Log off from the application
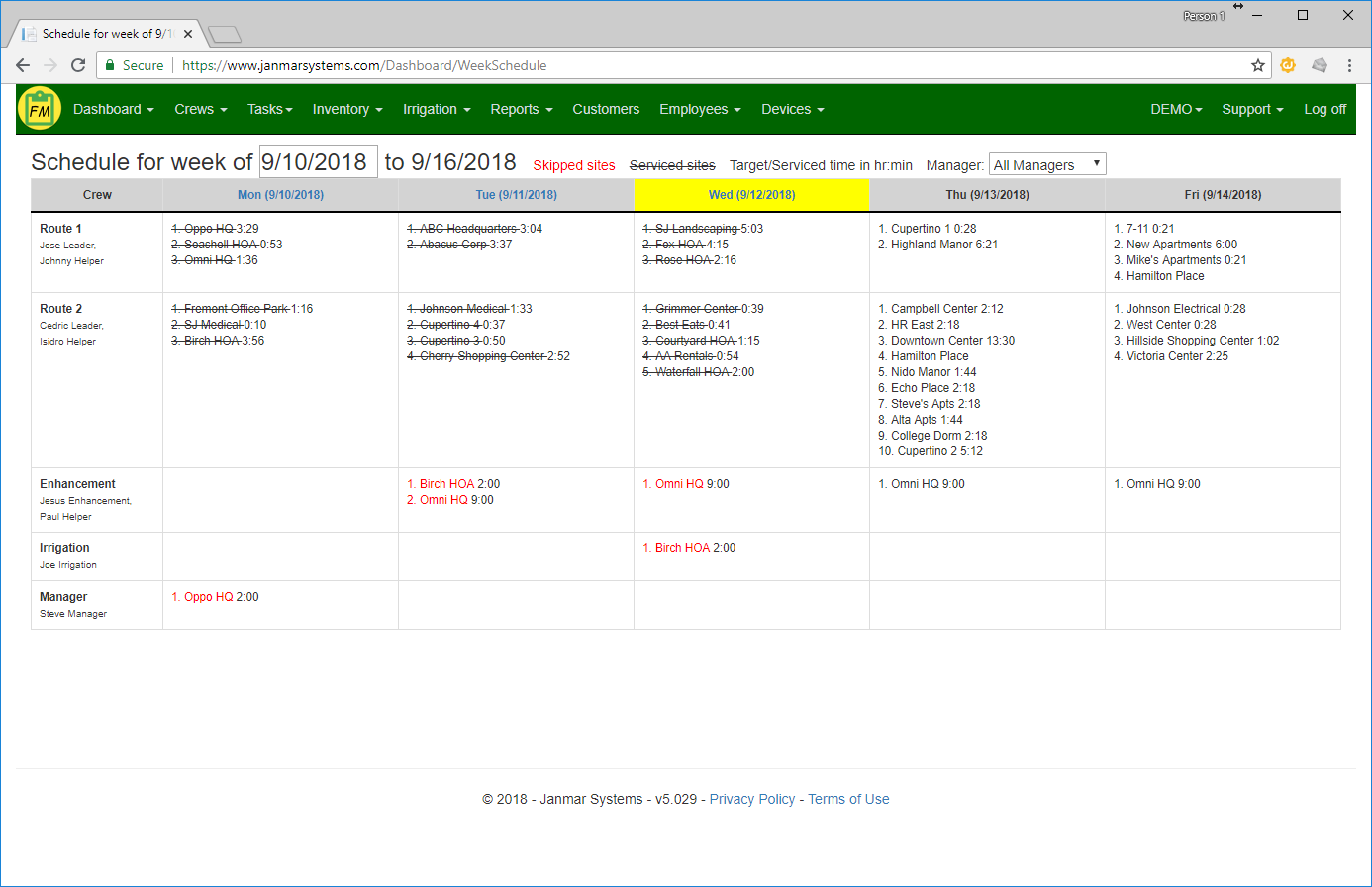The height and width of the screenshot is (887, 1372). click(x=1324, y=109)
